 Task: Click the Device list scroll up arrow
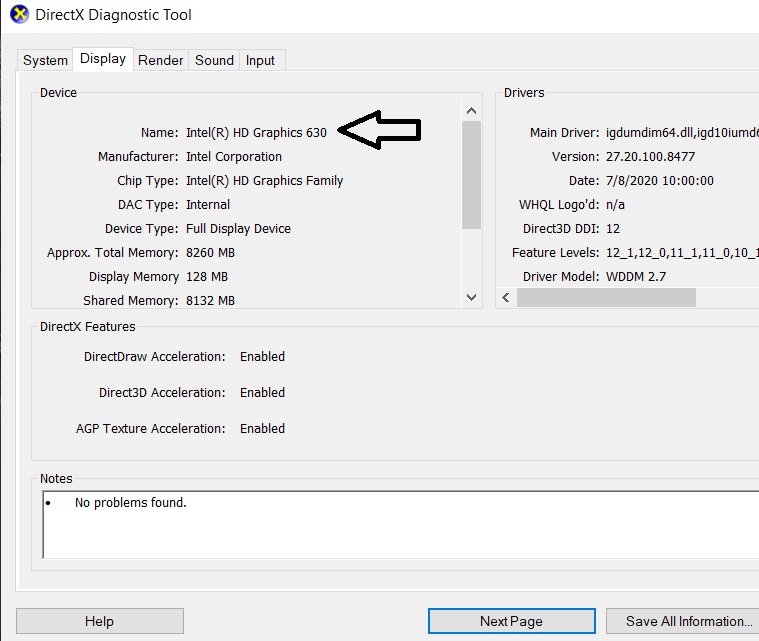coord(471,111)
